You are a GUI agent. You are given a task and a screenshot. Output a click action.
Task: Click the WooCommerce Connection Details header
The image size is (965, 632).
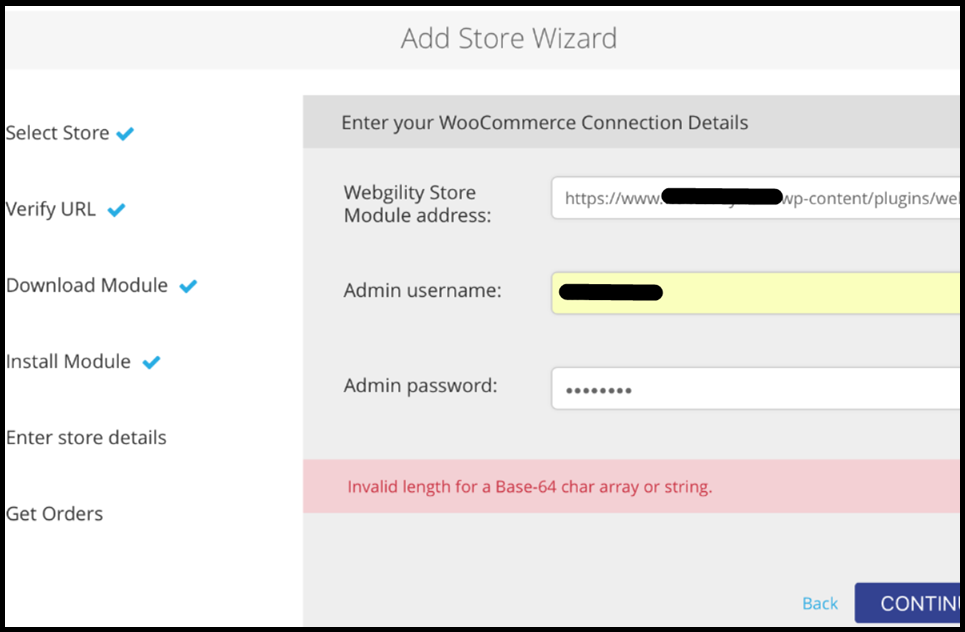(x=544, y=123)
